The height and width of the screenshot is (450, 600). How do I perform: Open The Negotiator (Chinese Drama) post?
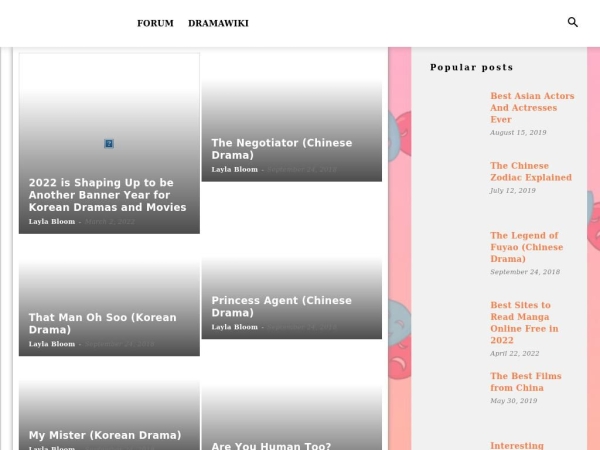point(282,149)
